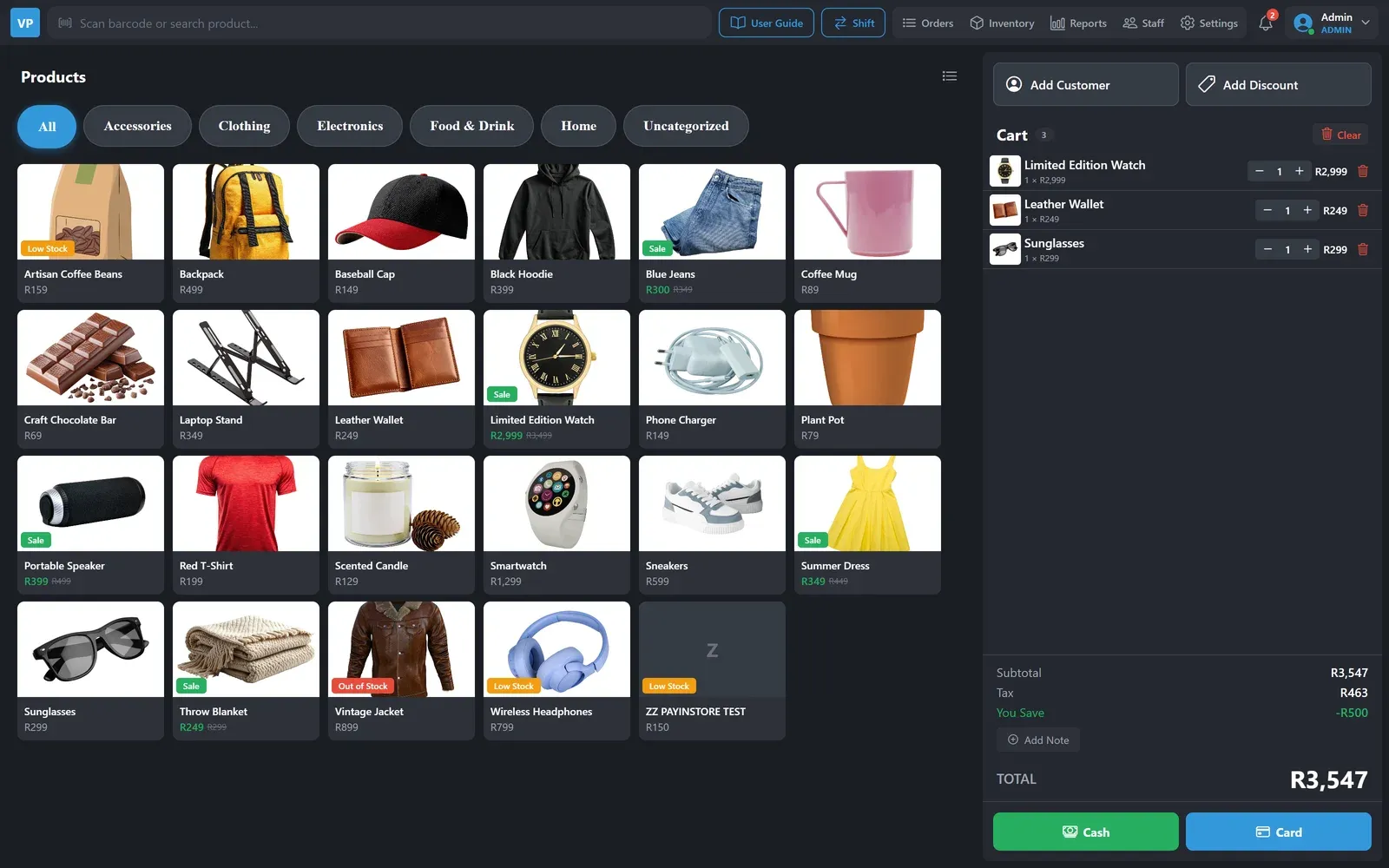Add Portable Speaker to cart
Viewport: 1389px width, 868px height.
point(90,524)
